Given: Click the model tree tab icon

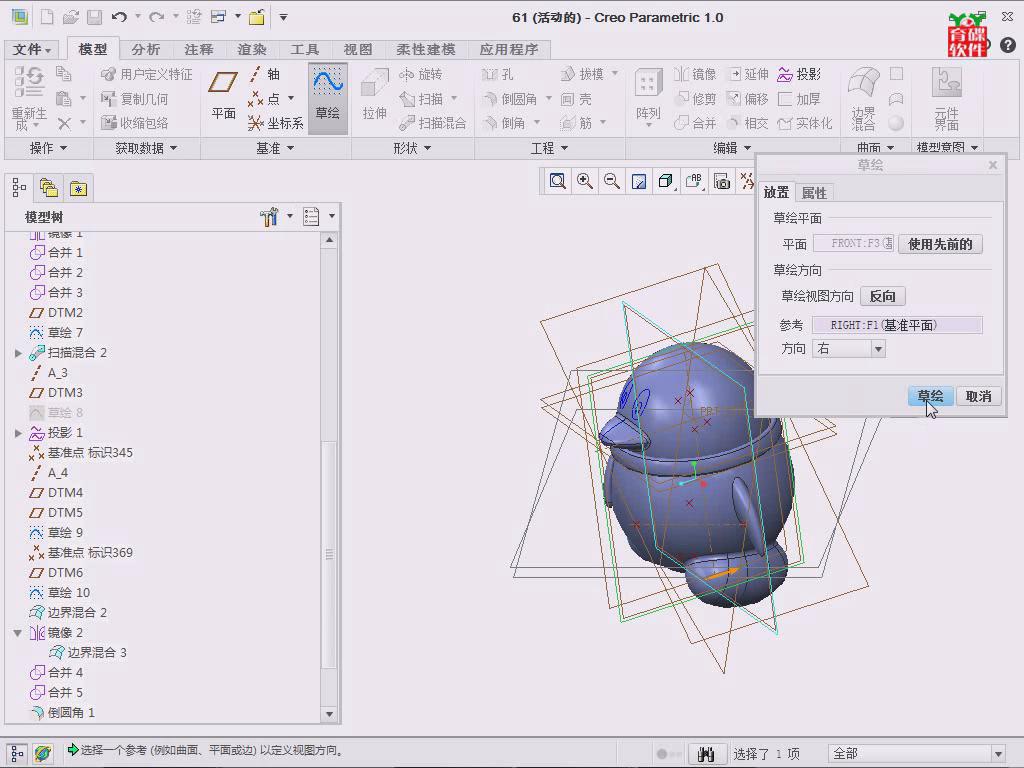Looking at the screenshot, I should point(19,188).
